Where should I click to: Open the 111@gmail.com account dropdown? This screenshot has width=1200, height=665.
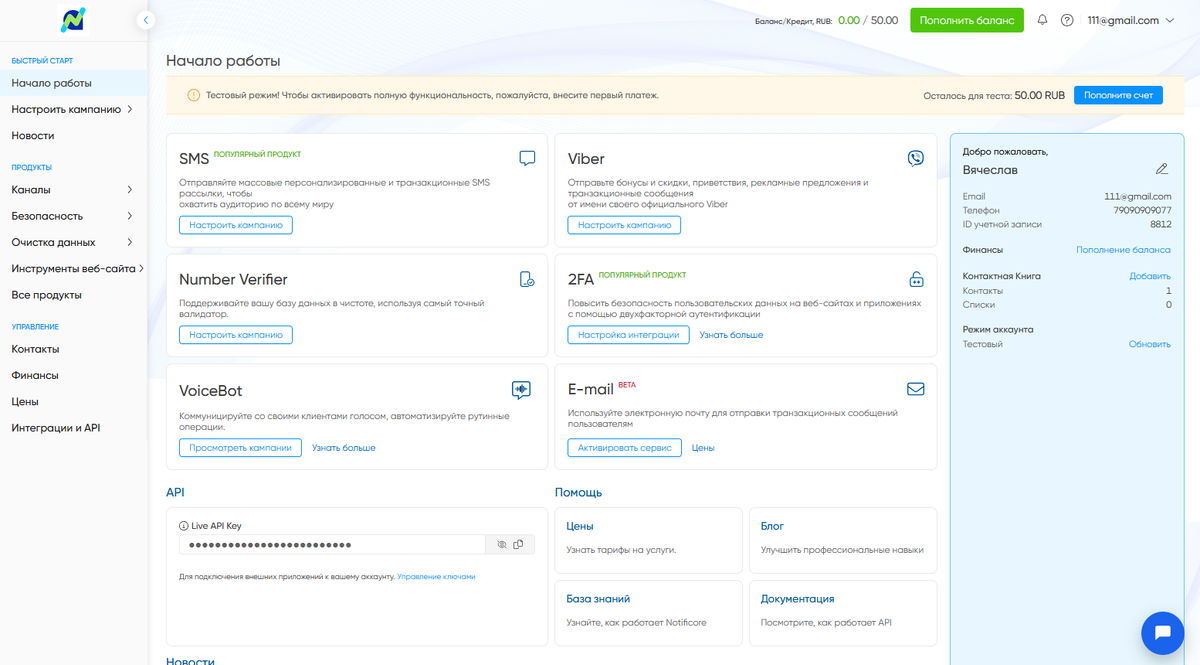1130,20
